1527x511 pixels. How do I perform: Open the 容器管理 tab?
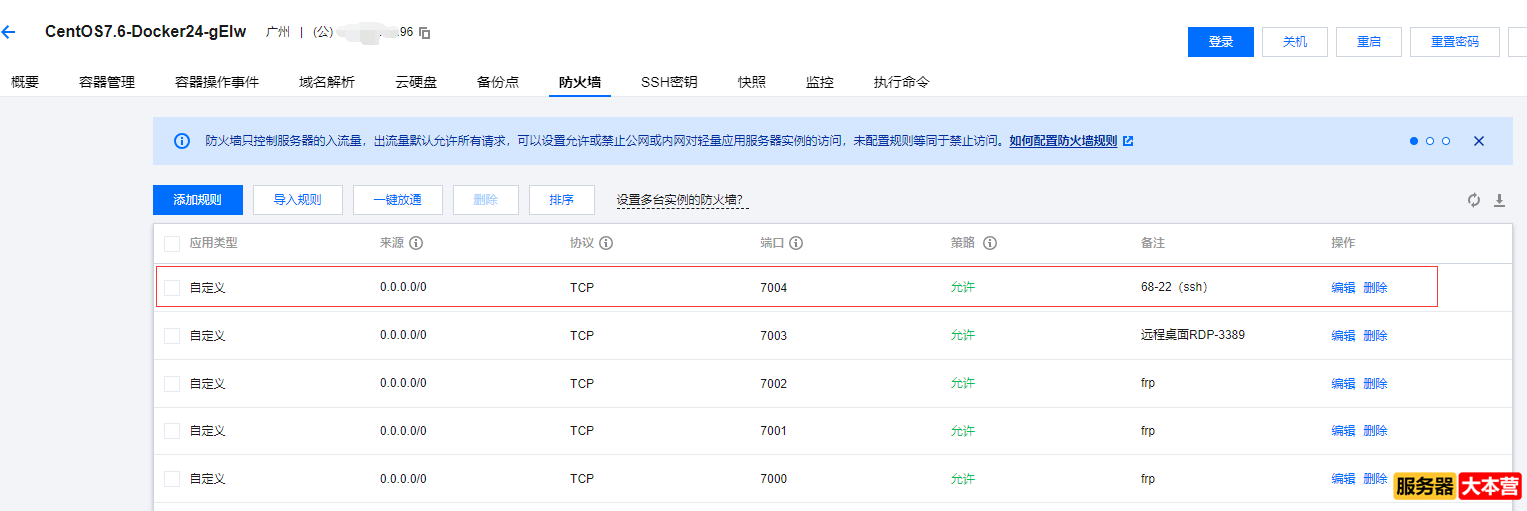tap(107, 82)
